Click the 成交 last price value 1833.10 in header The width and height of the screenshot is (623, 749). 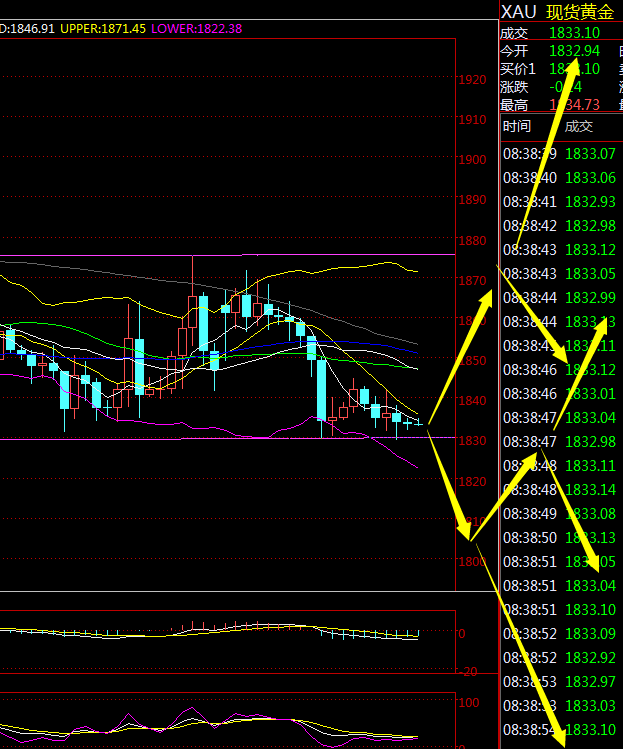click(x=575, y=32)
